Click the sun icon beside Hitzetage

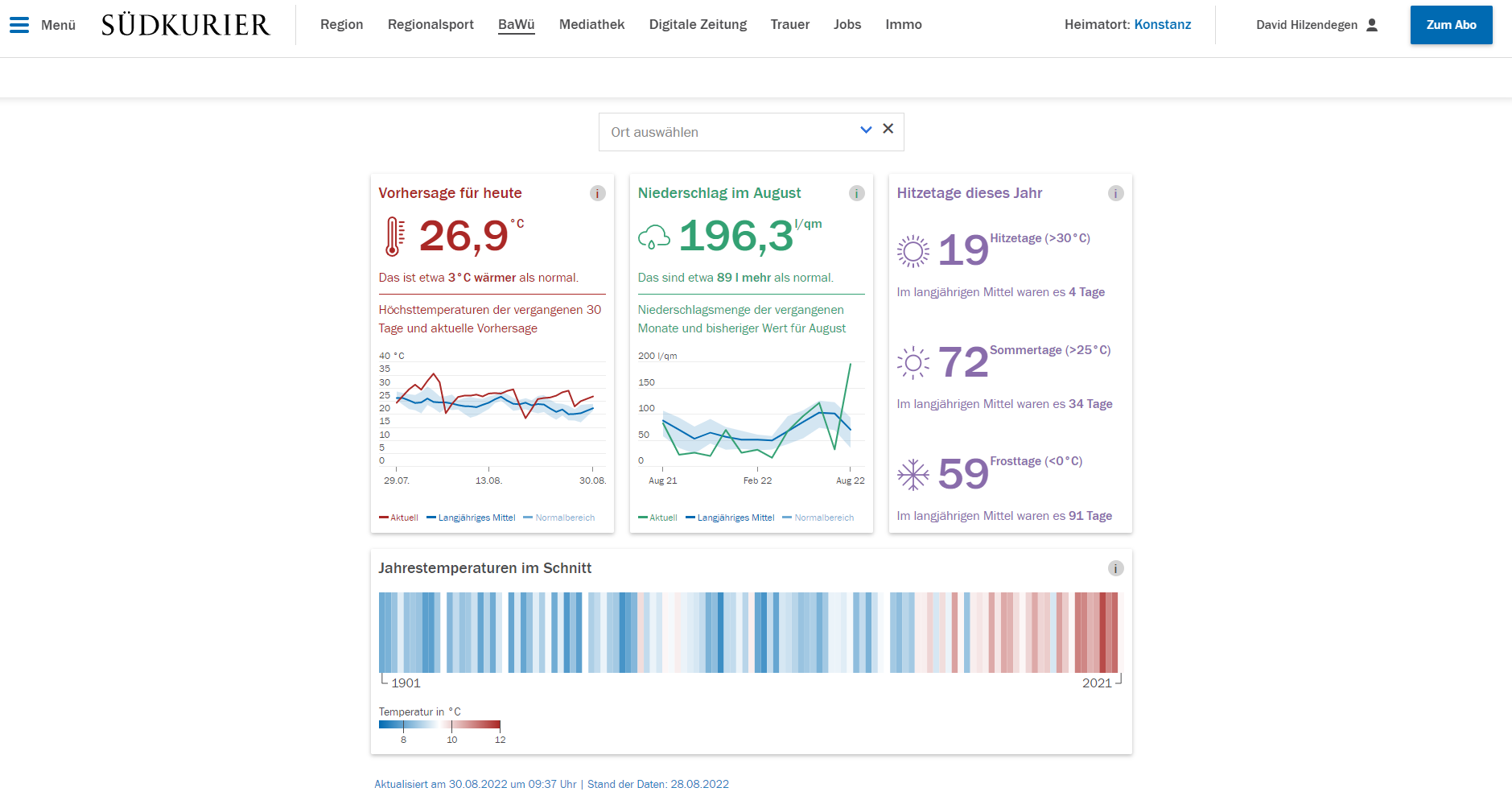[x=913, y=251]
